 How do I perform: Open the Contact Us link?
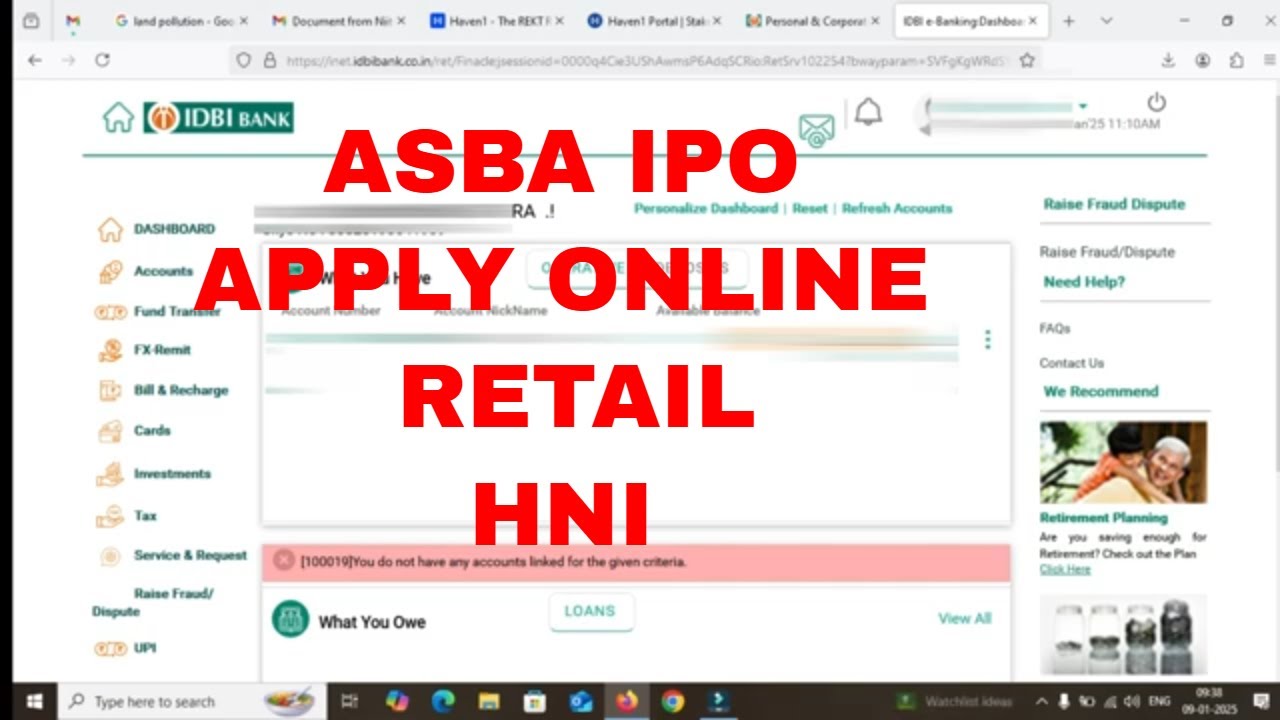[x=1072, y=363]
